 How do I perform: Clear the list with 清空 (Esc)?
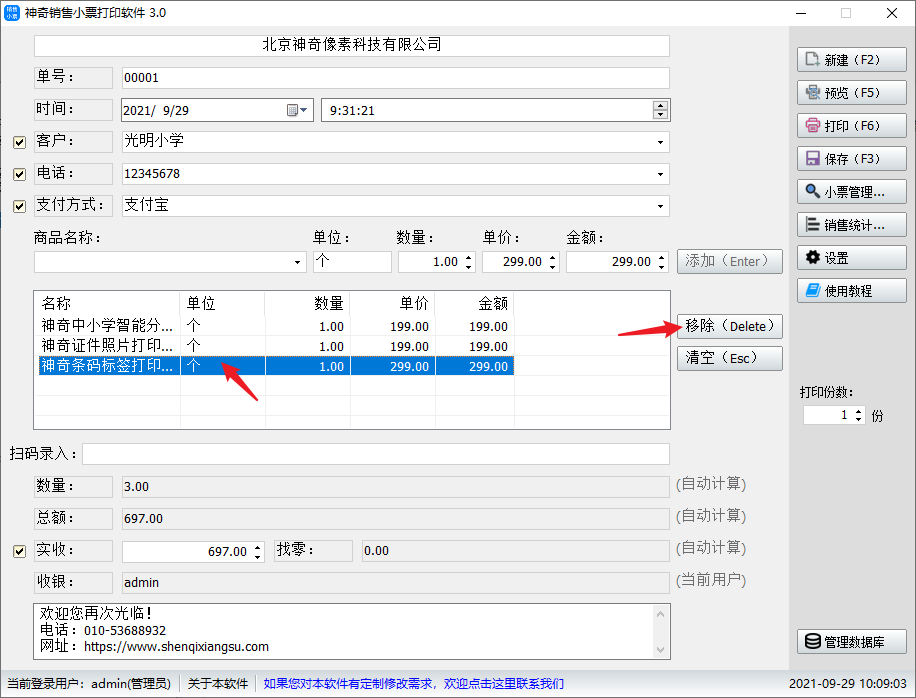coord(730,358)
